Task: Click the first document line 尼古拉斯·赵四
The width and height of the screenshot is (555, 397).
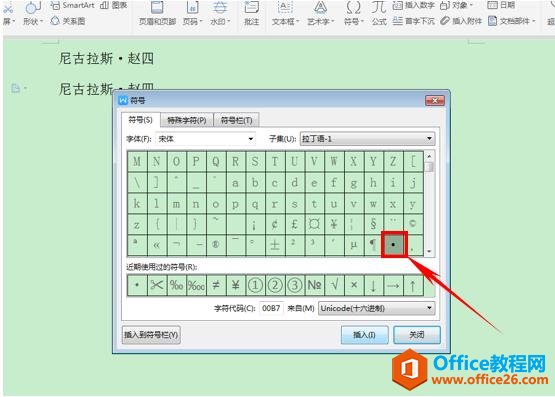Action: pos(107,58)
